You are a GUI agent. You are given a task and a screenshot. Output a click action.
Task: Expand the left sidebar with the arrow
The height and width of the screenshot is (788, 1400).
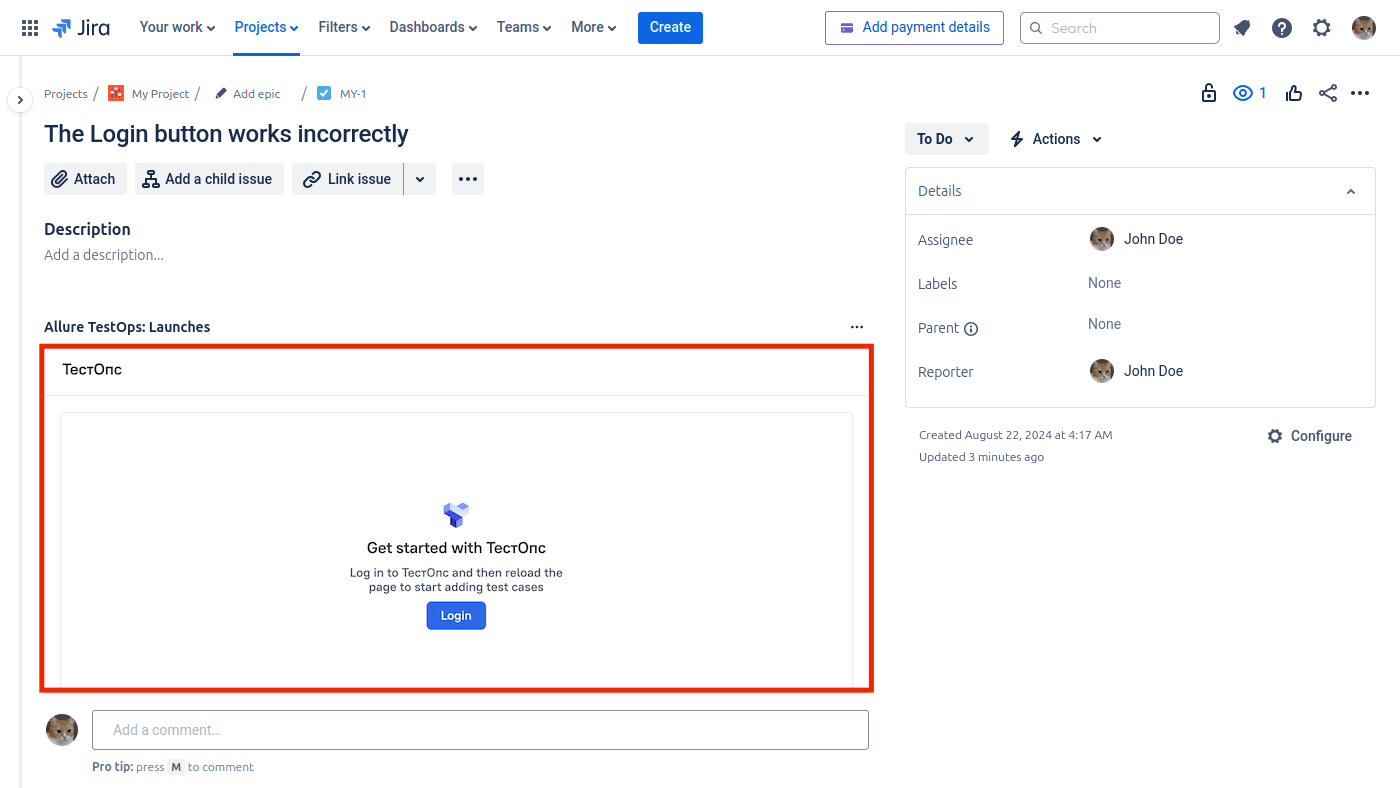(x=19, y=100)
